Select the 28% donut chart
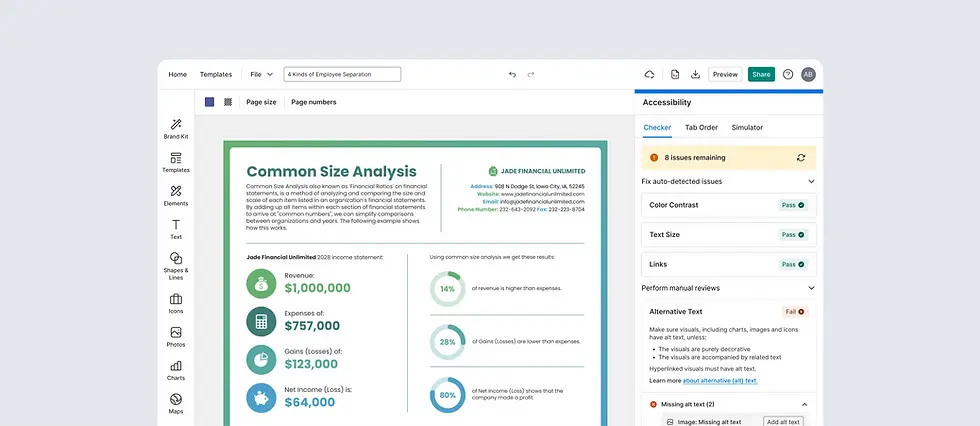The width and height of the screenshot is (980, 426). point(448,342)
